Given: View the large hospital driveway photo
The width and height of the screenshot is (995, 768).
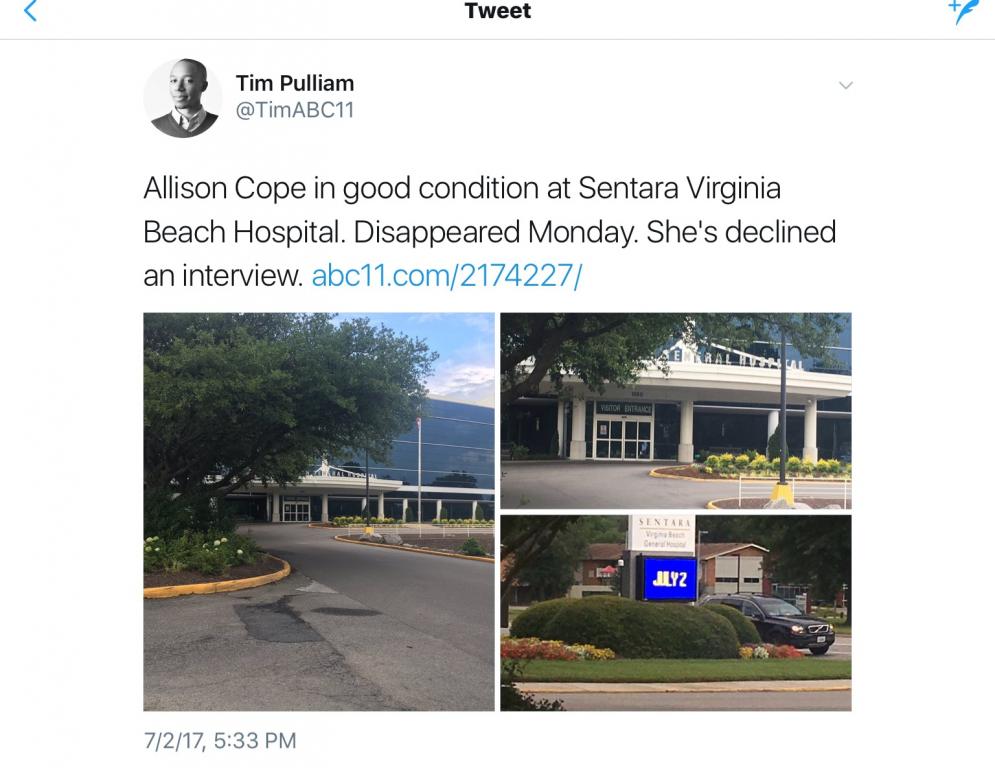Looking at the screenshot, I should pos(319,512).
